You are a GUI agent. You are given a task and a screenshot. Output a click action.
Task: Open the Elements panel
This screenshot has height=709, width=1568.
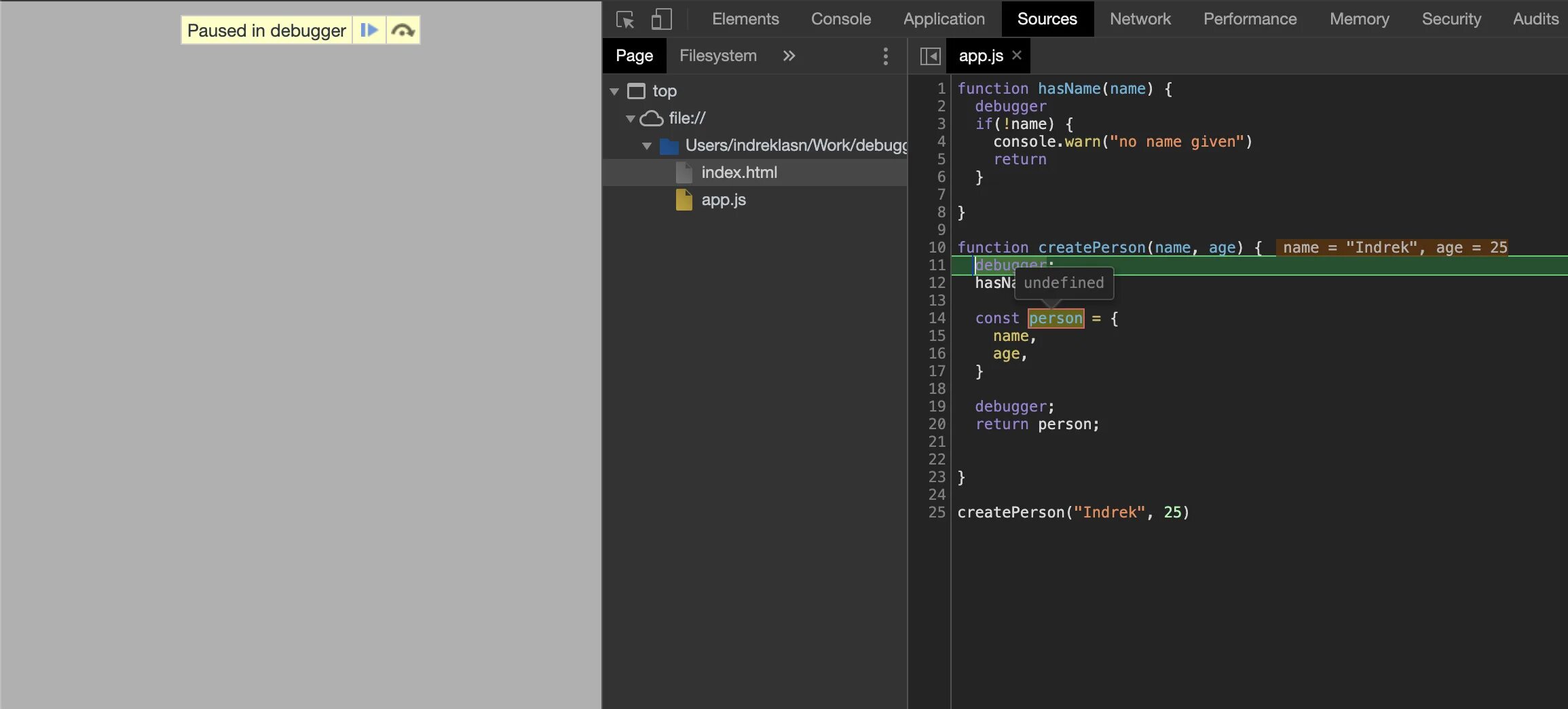point(745,19)
